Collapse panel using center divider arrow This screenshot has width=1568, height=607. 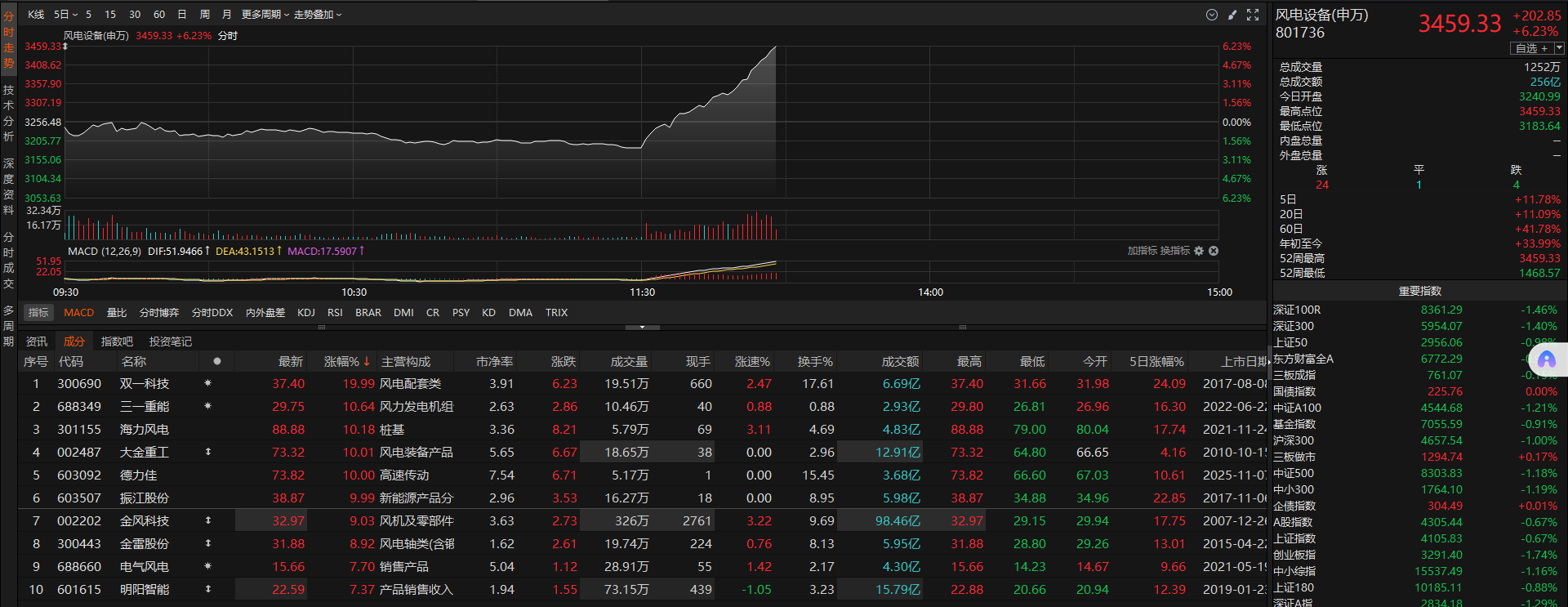pyautogui.click(x=642, y=327)
